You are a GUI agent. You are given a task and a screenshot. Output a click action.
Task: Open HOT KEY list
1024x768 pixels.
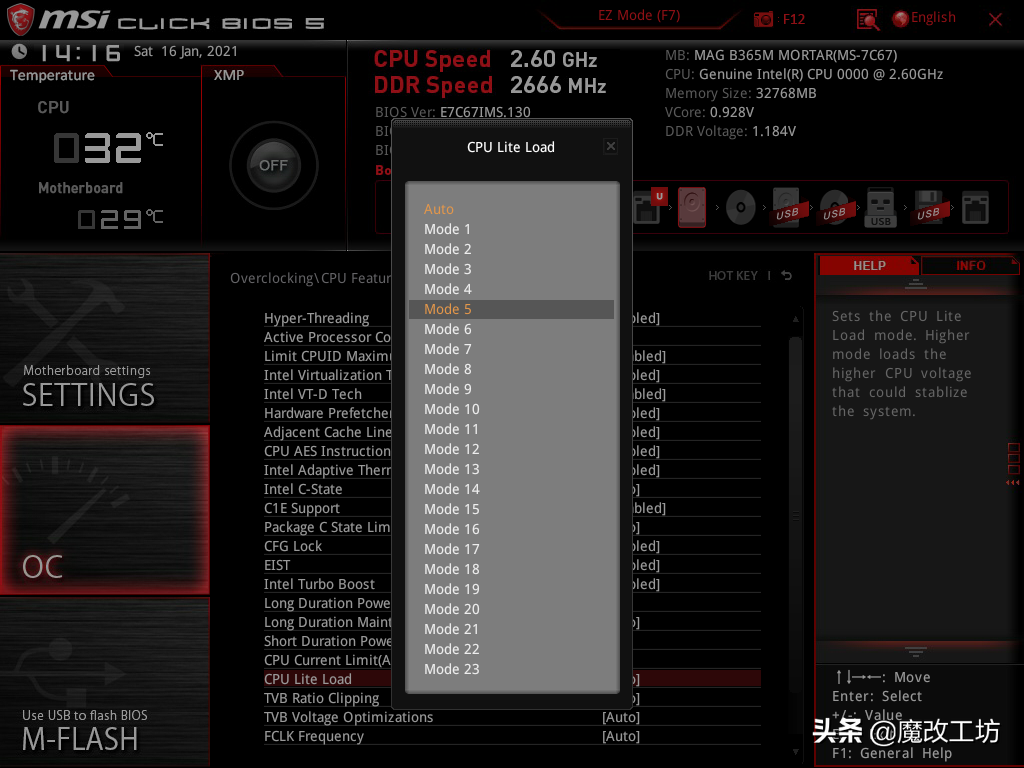tap(733, 276)
